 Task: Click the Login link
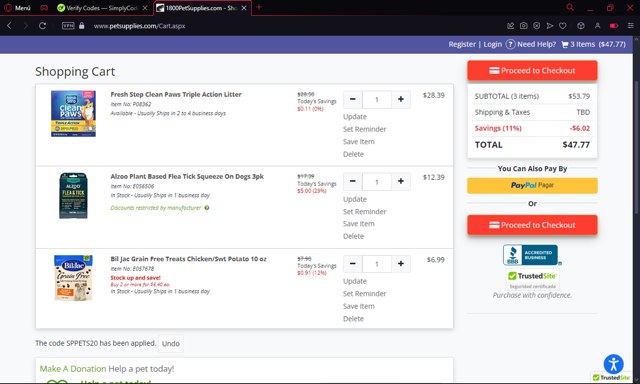[x=493, y=44]
